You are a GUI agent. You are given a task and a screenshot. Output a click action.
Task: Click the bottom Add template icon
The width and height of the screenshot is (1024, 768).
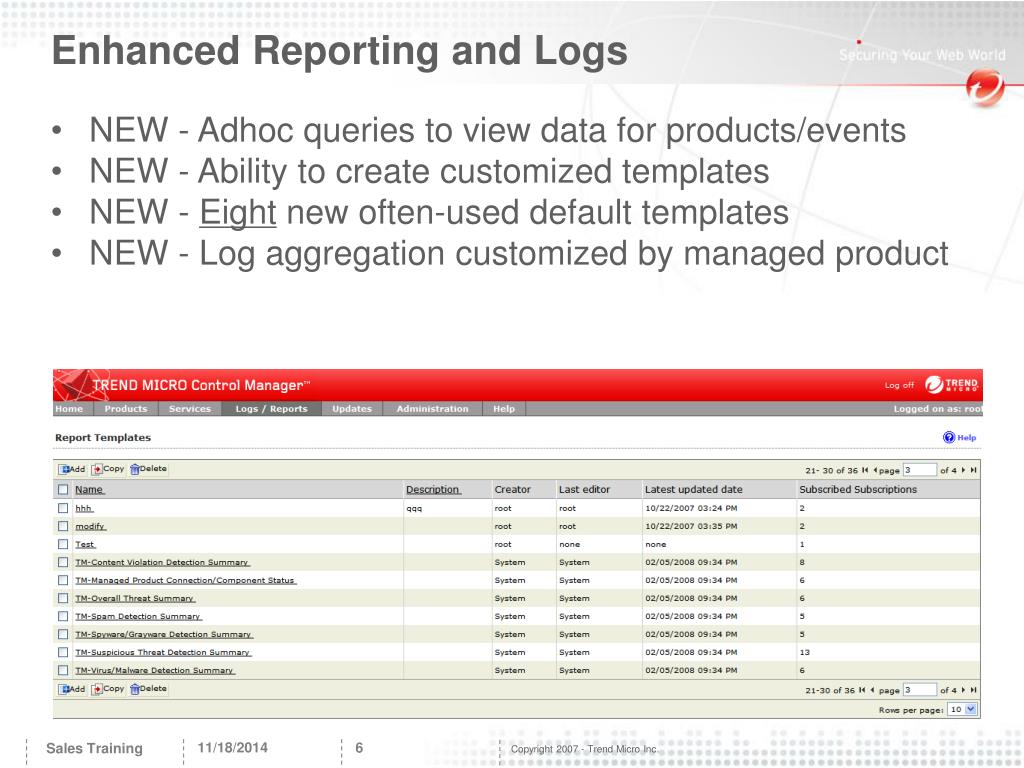tap(65, 689)
